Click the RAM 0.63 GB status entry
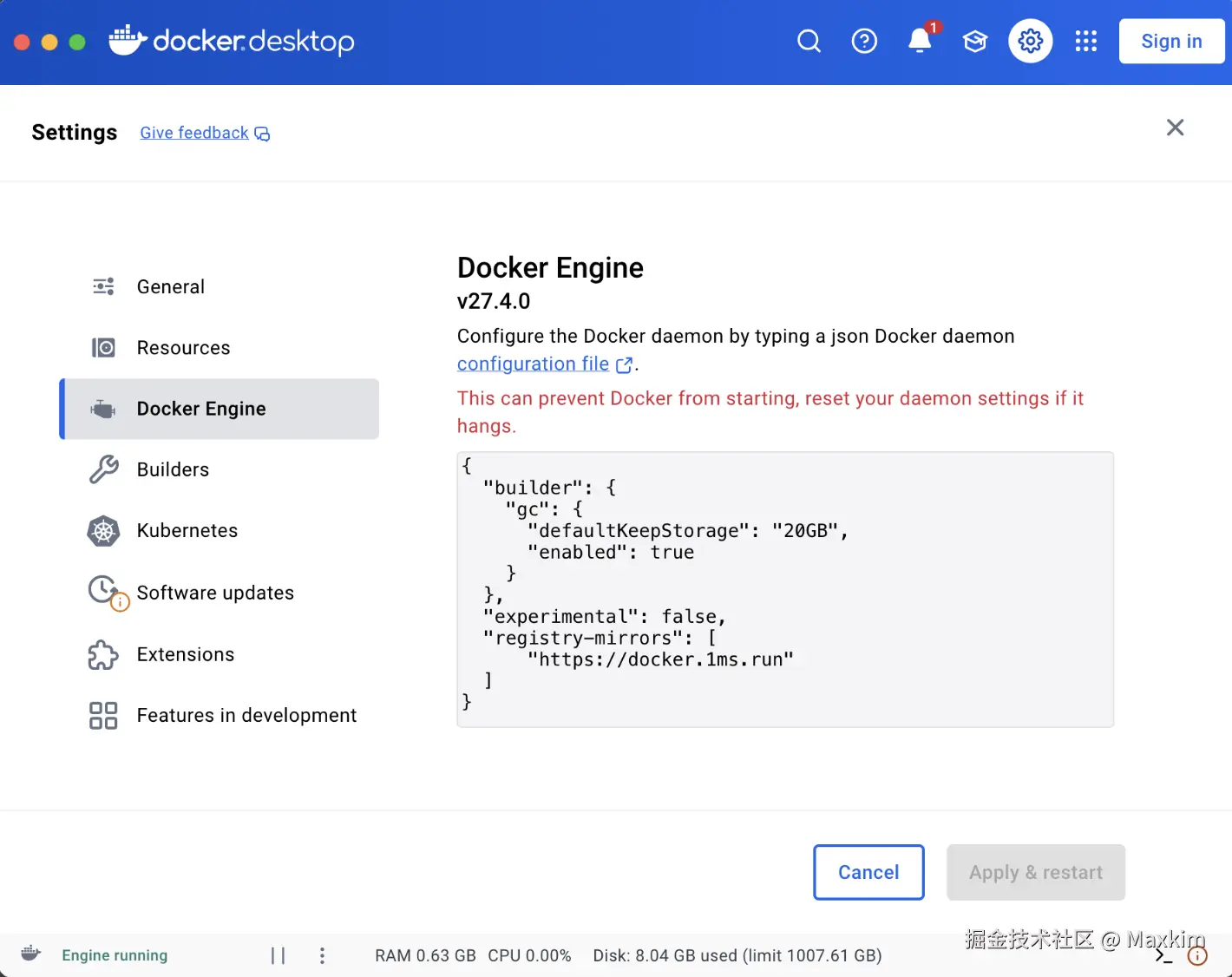 tap(425, 955)
